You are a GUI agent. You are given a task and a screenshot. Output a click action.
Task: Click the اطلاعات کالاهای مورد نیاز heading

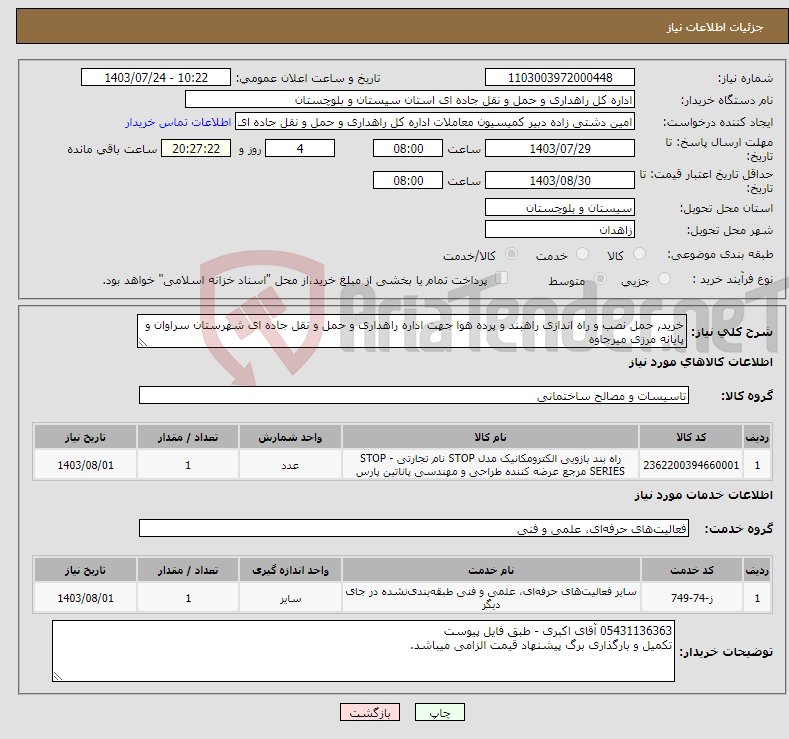pyautogui.click(x=700, y=362)
